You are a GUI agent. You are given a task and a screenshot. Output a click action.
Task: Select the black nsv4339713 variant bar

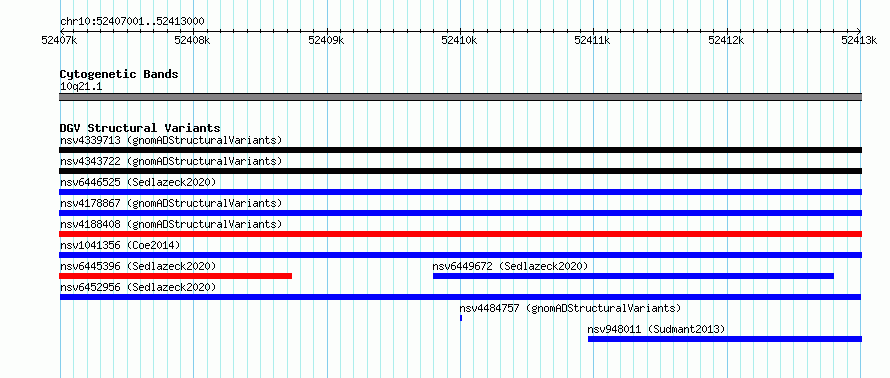pos(460,150)
